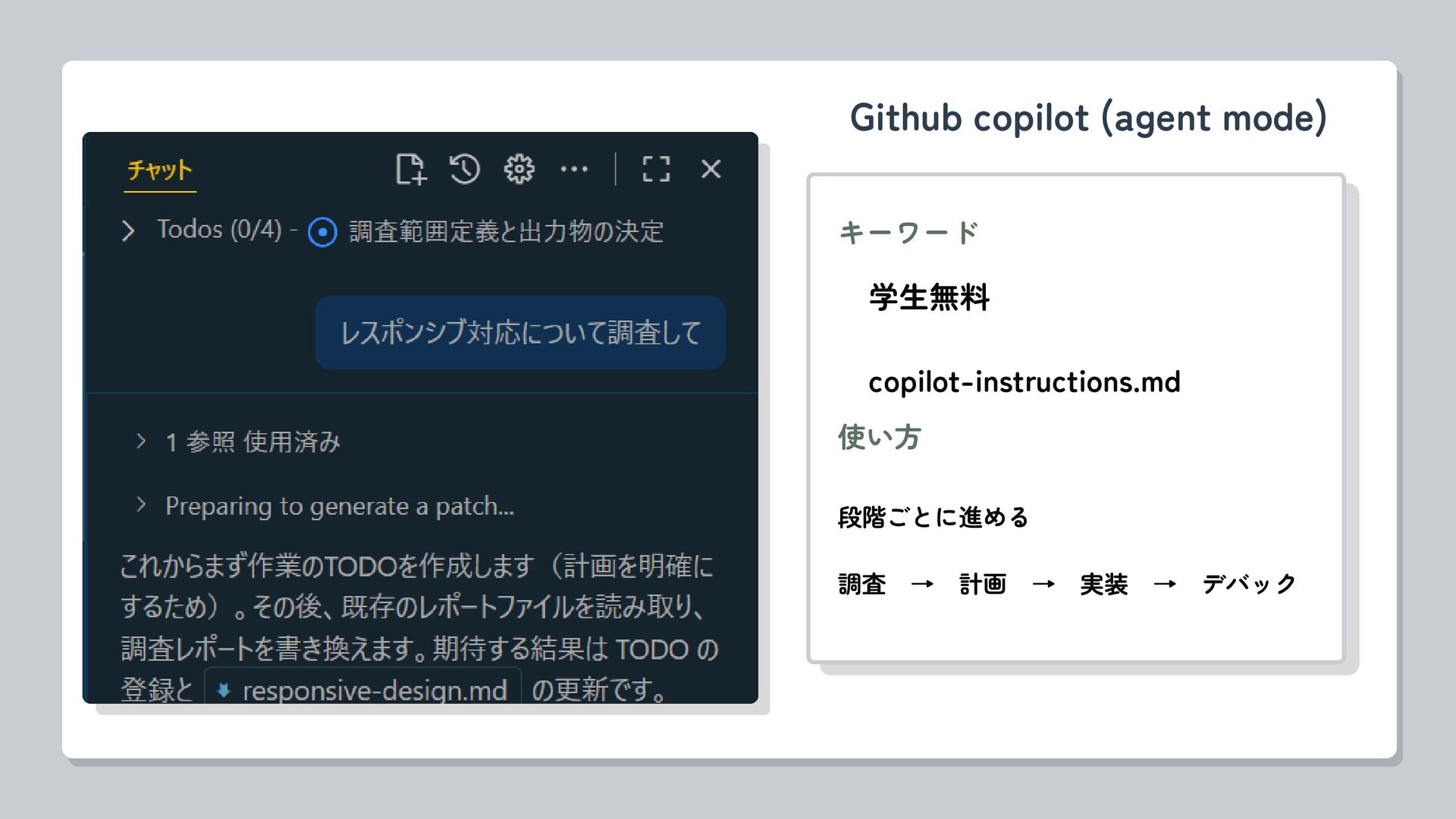Close the chat panel with X
This screenshot has width=1456, height=819.
(711, 169)
